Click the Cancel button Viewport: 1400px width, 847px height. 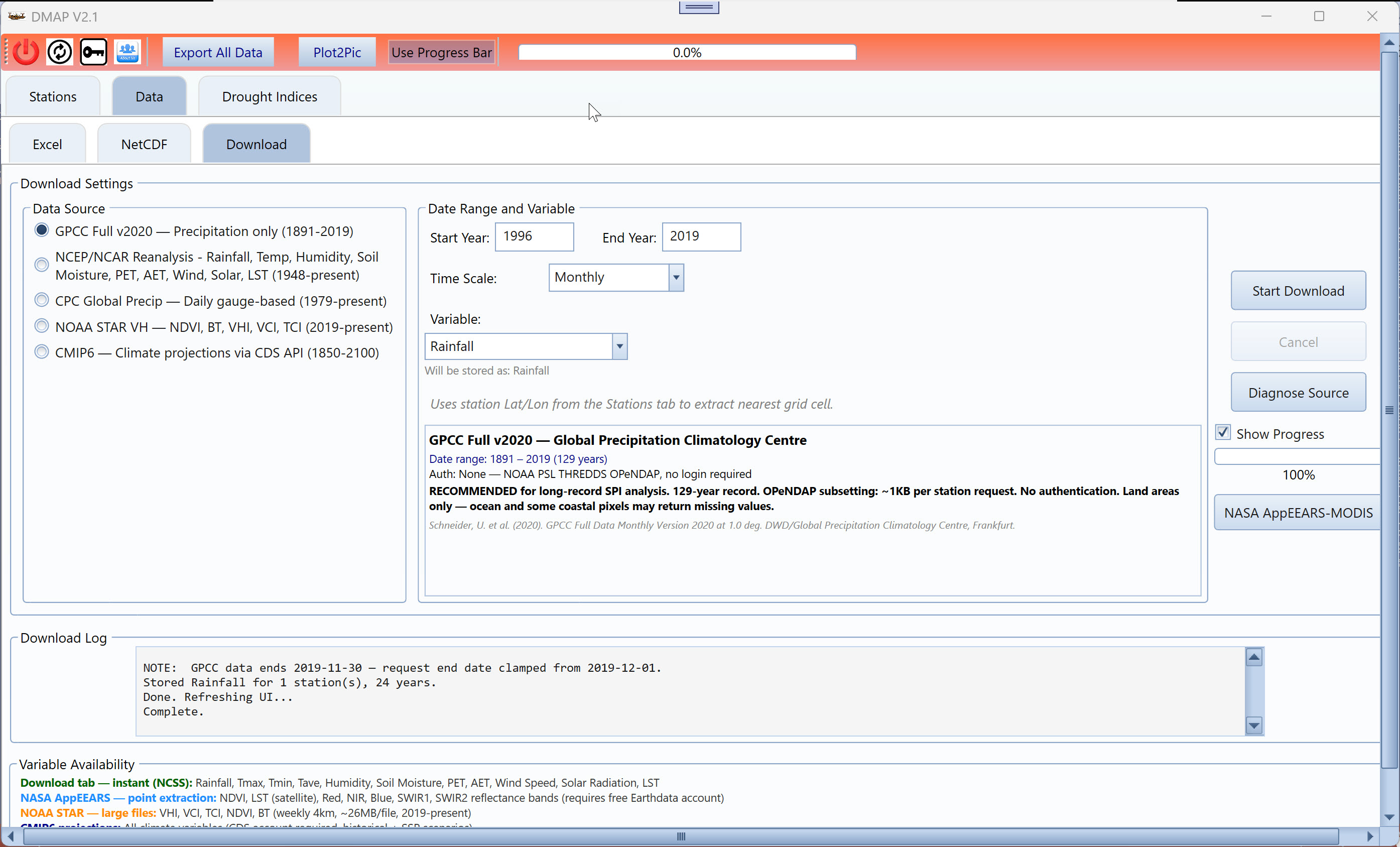1298,341
